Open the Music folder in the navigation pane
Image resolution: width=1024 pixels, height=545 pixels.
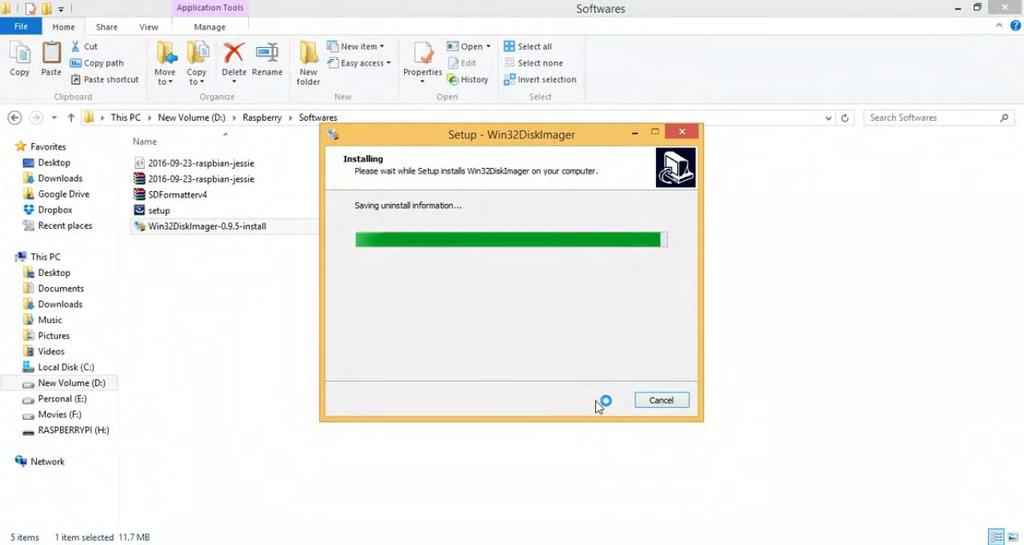coord(42,320)
